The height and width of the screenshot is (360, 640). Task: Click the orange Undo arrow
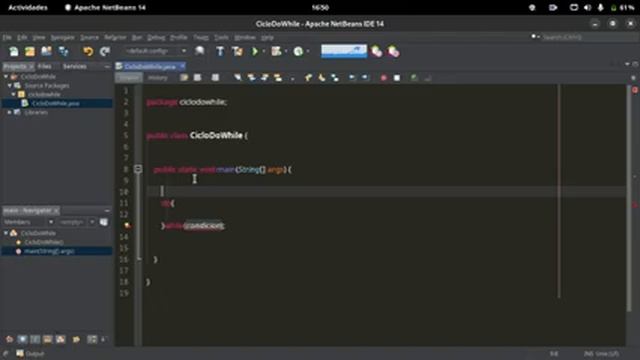click(x=88, y=51)
